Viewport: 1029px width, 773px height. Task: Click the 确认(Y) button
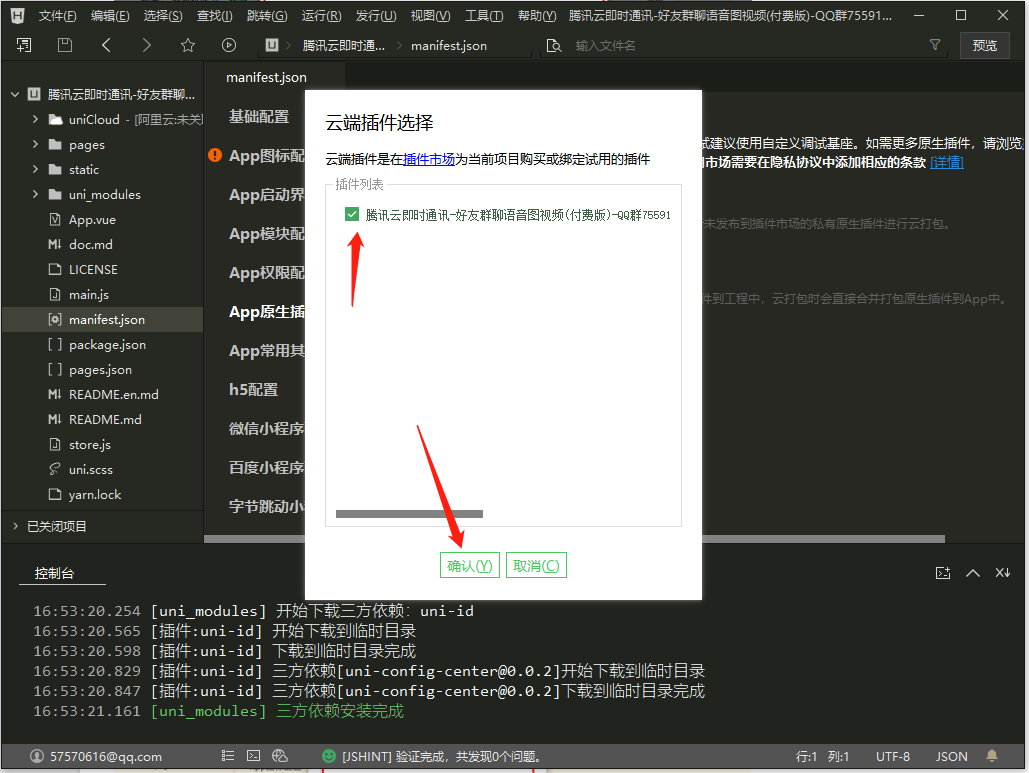pos(470,565)
